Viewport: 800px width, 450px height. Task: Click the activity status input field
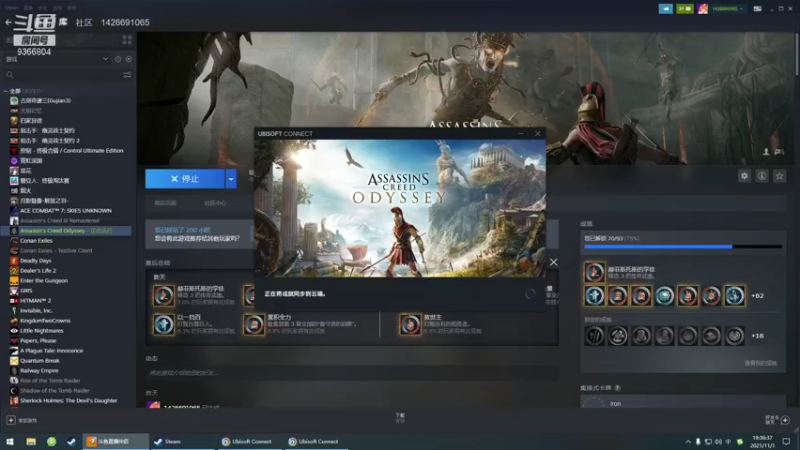click(352, 373)
